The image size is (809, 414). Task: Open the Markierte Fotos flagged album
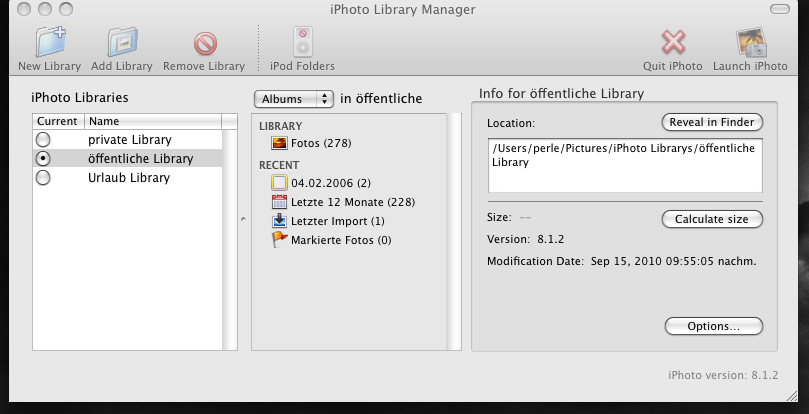click(x=340, y=240)
